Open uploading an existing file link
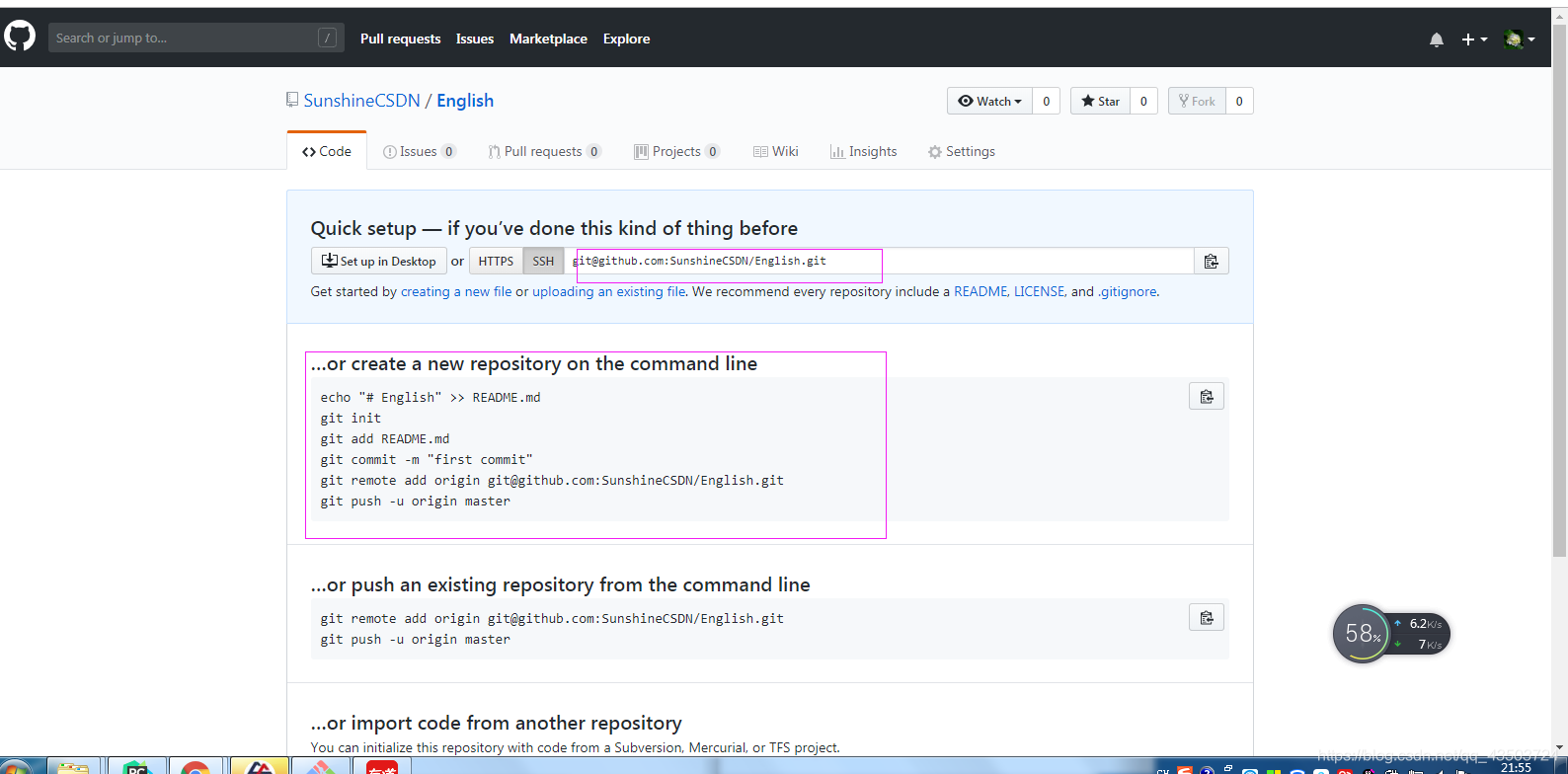This screenshot has height=774, width=1568. click(x=608, y=291)
